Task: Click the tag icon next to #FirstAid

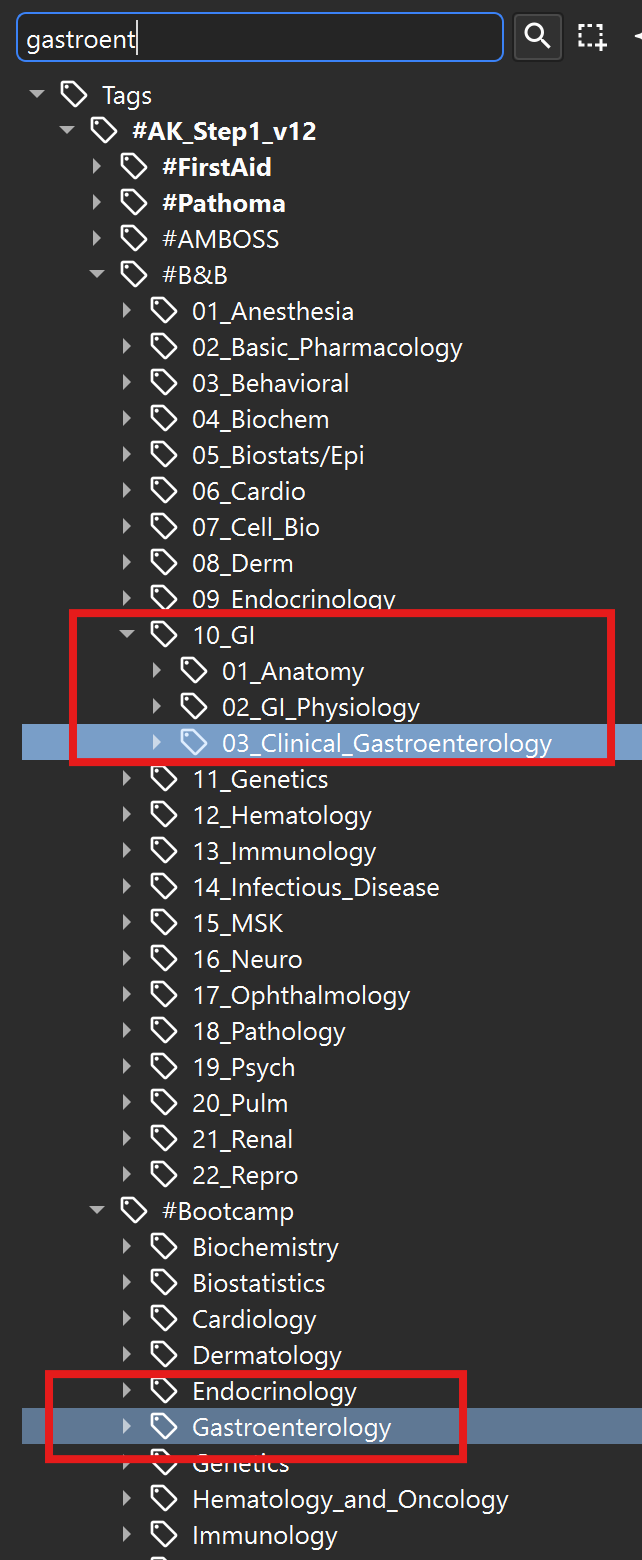Action: click(134, 167)
